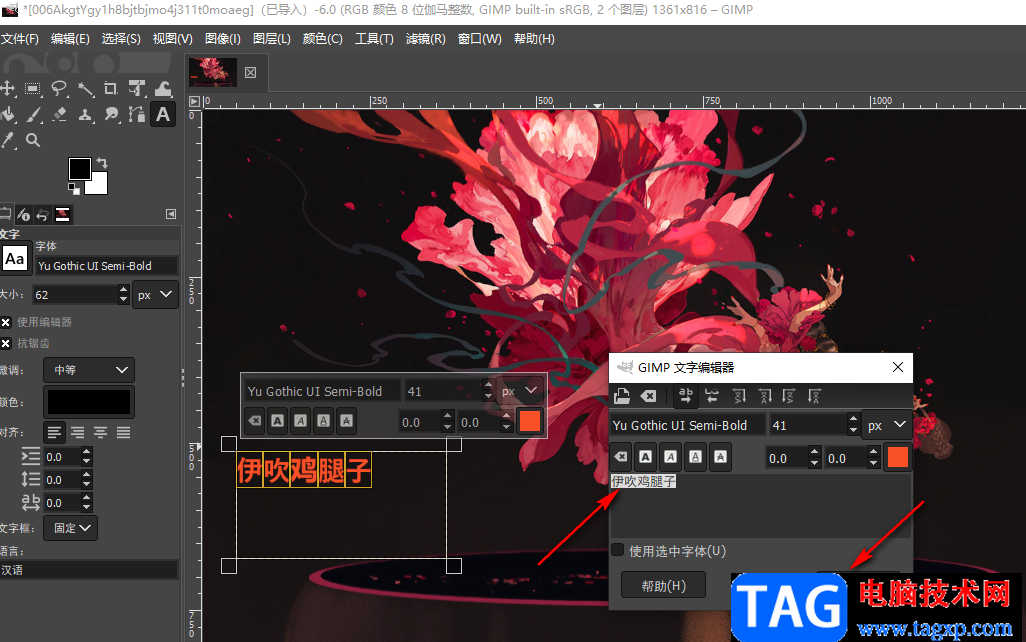Select the Crop tool
Screen dimensions: 1026x642
[x=111, y=88]
